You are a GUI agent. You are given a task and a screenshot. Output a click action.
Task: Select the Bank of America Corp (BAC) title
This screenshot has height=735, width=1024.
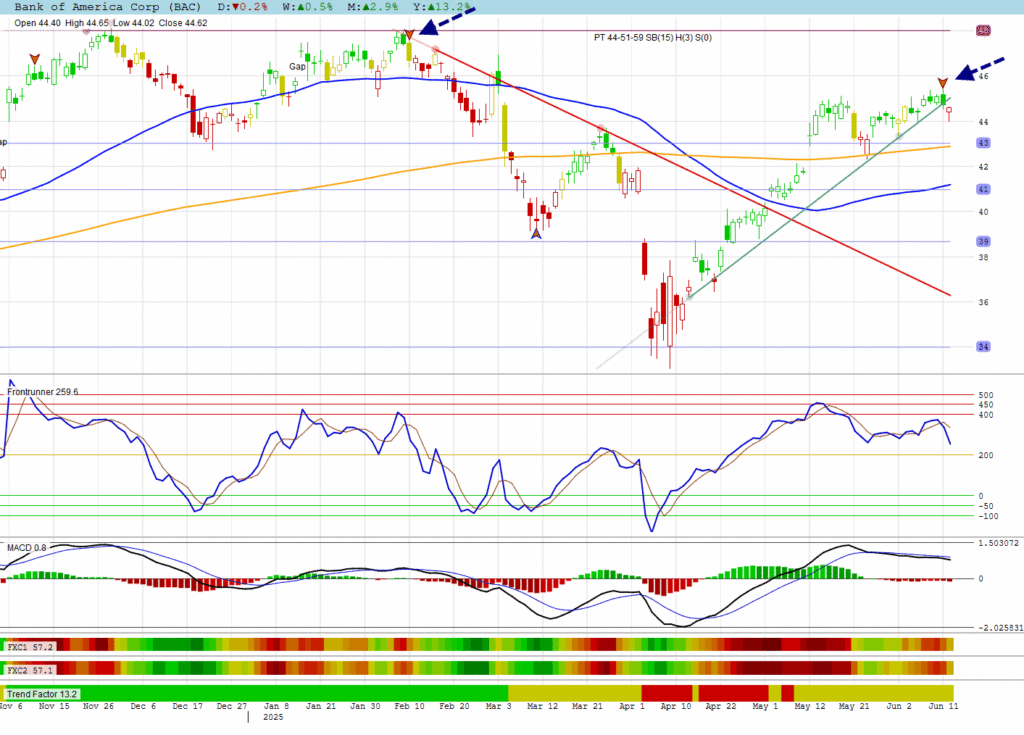pyautogui.click(x=107, y=7)
